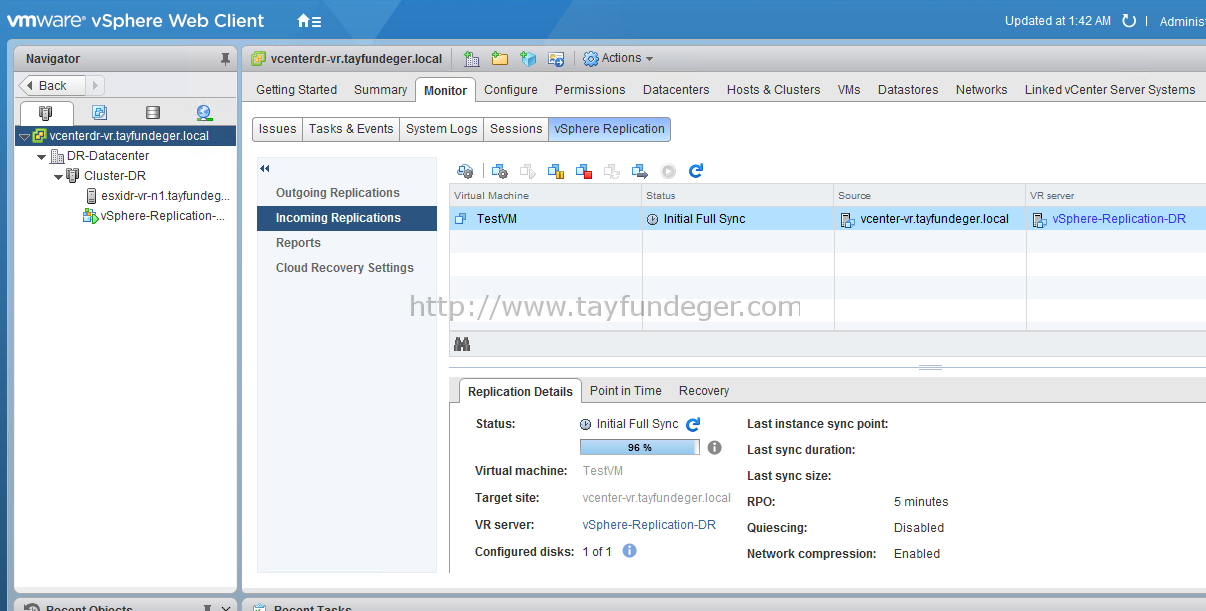Viewport: 1206px width, 611px height.
Task: Collapse the DR-Datacenter tree node
Action: (41, 157)
